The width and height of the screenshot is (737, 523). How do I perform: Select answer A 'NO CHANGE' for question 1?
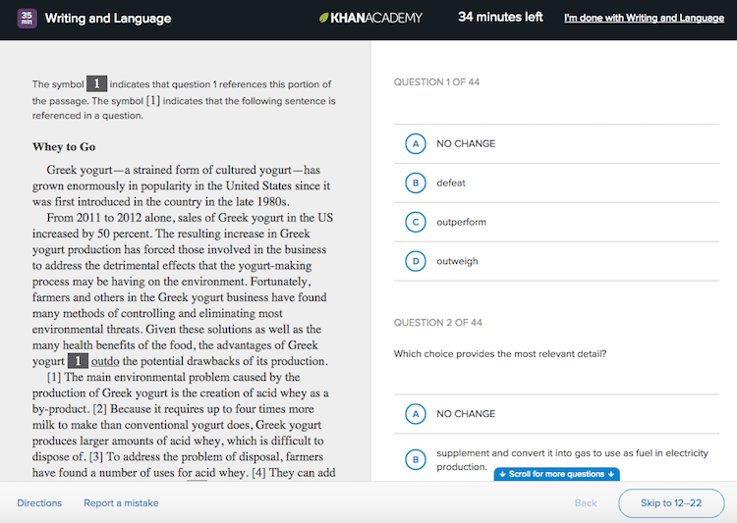pyautogui.click(x=415, y=144)
